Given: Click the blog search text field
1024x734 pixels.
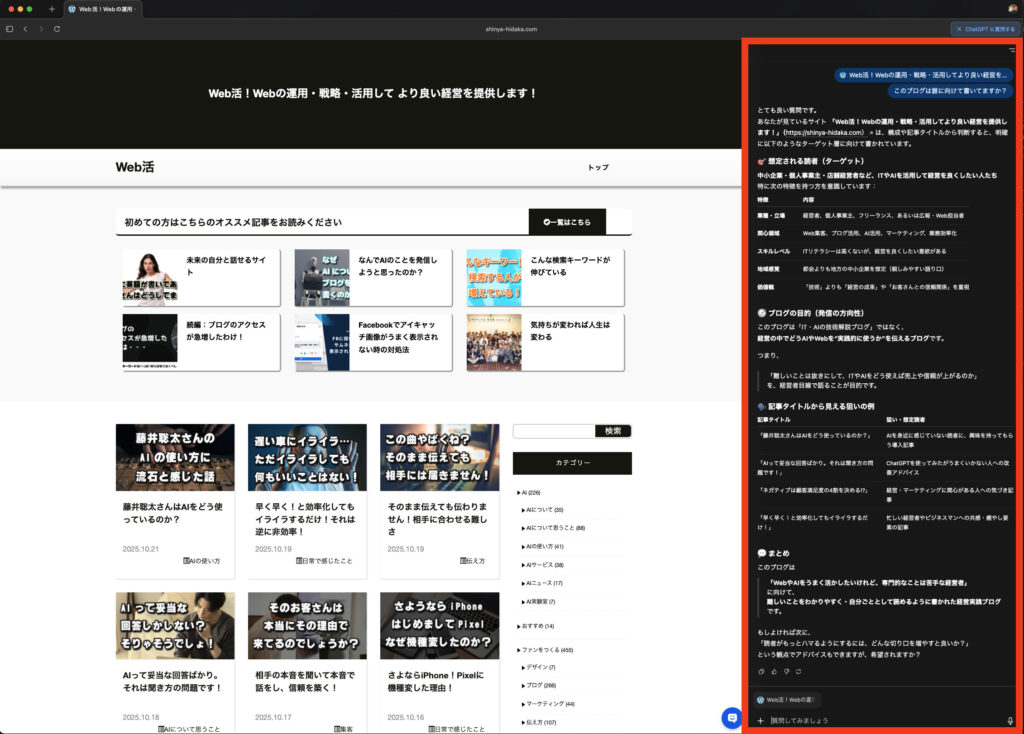Looking at the screenshot, I should (x=553, y=431).
